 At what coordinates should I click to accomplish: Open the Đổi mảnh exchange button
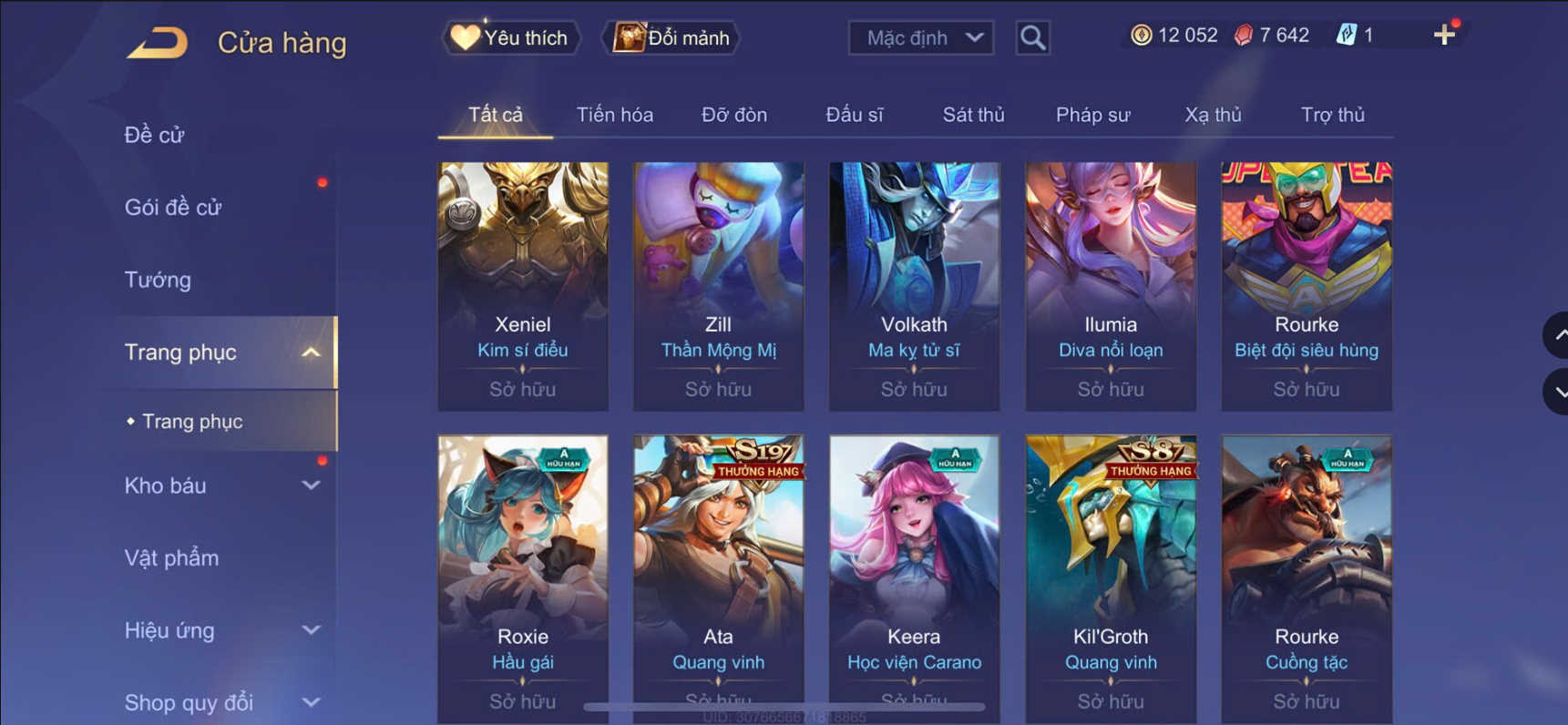671,37
